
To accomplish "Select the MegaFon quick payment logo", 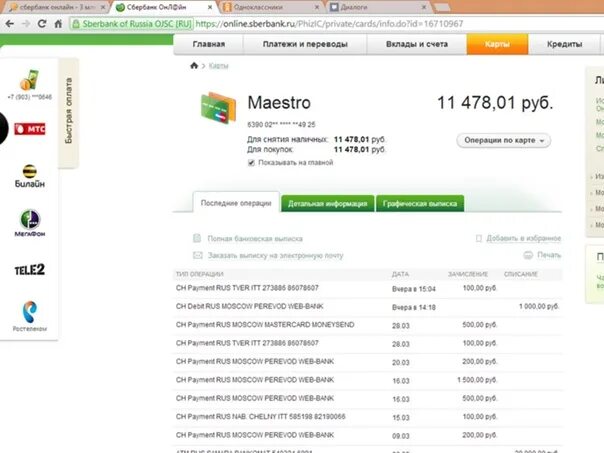I will [x=30, y=223].
